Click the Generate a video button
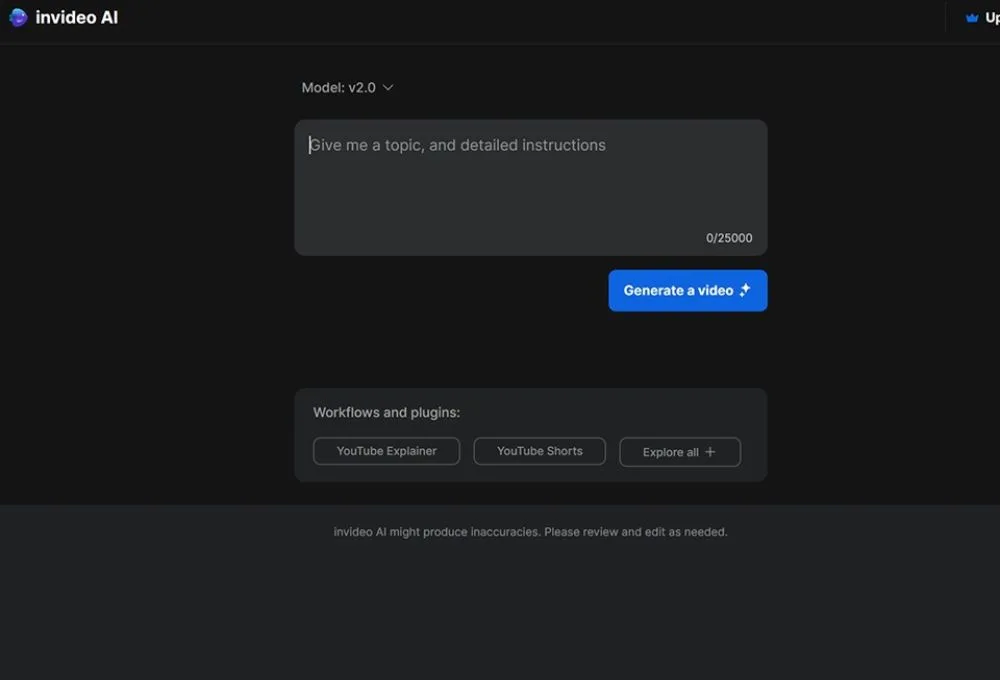Image resolution: width=1000 pixels, height=680 pixels. point(688,291)
